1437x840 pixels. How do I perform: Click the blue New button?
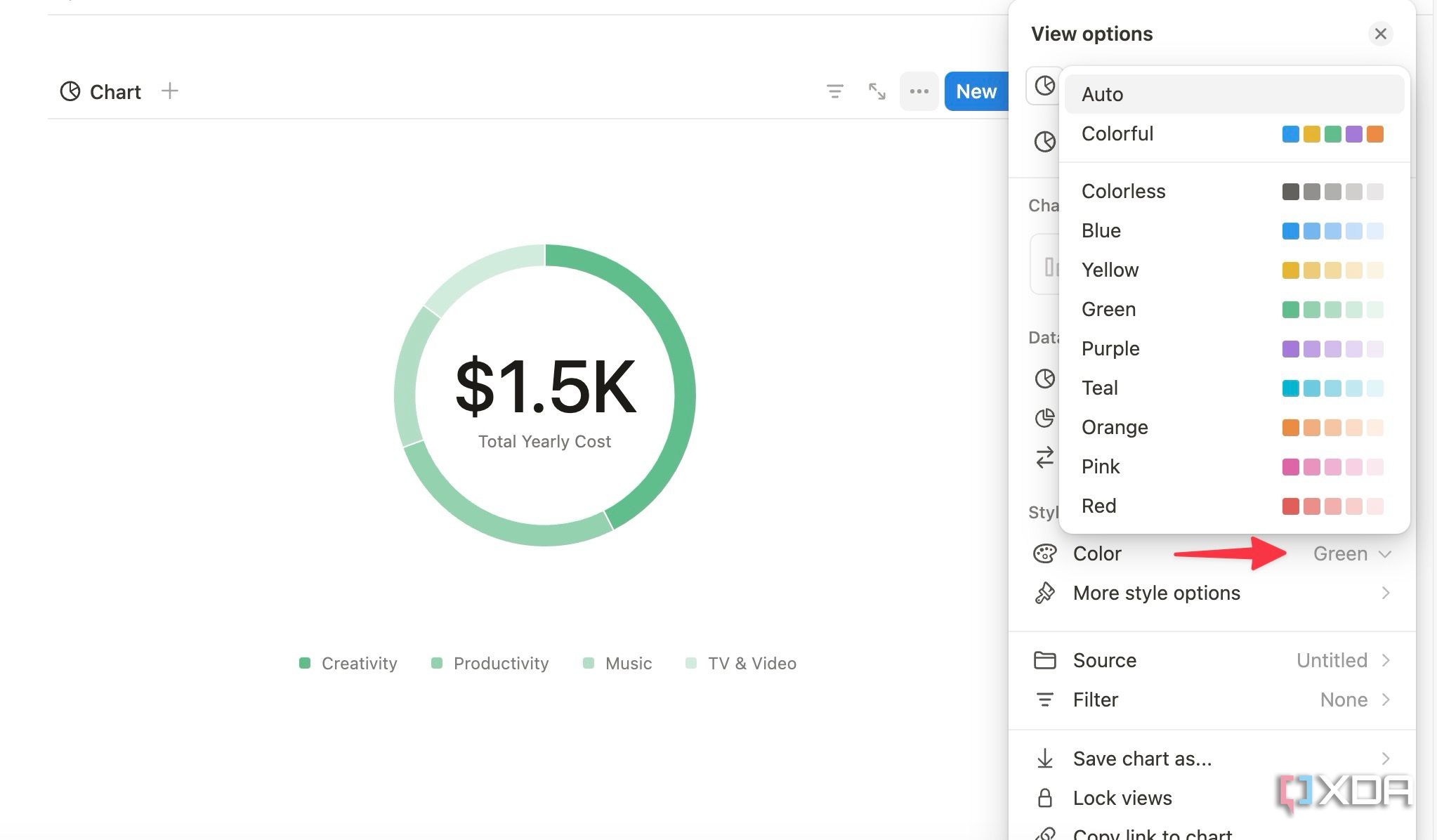pos(976,91)
